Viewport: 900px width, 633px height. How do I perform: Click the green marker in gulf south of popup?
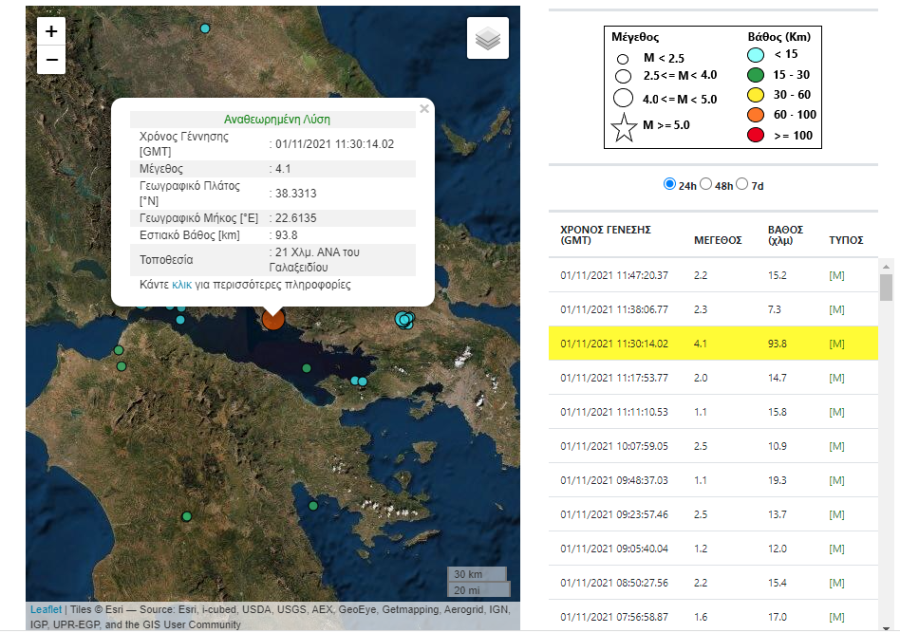coord(307,368)
